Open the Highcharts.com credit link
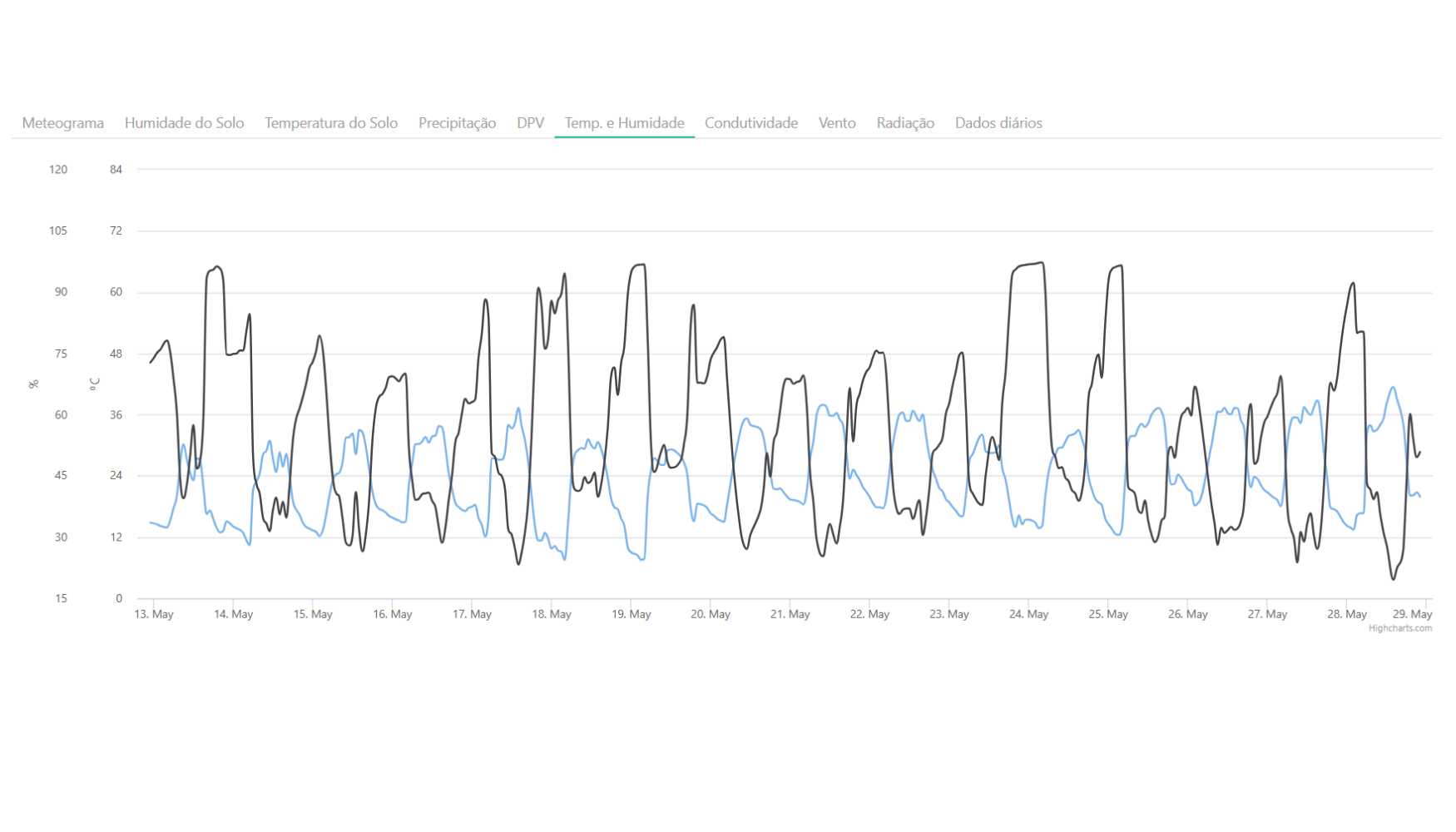The width and height of the screenshot is (1456, 832). click(1399, 628)
